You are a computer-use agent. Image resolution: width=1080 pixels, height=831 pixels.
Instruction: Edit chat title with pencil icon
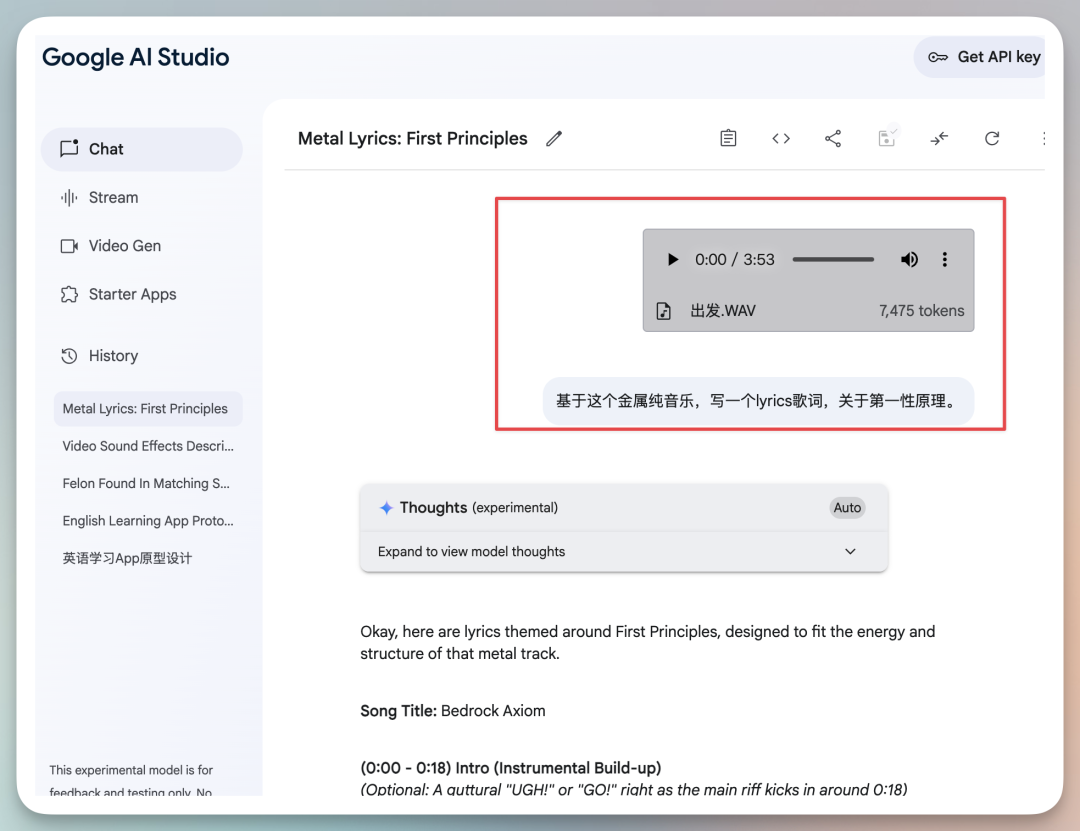[x=554, y=138]
